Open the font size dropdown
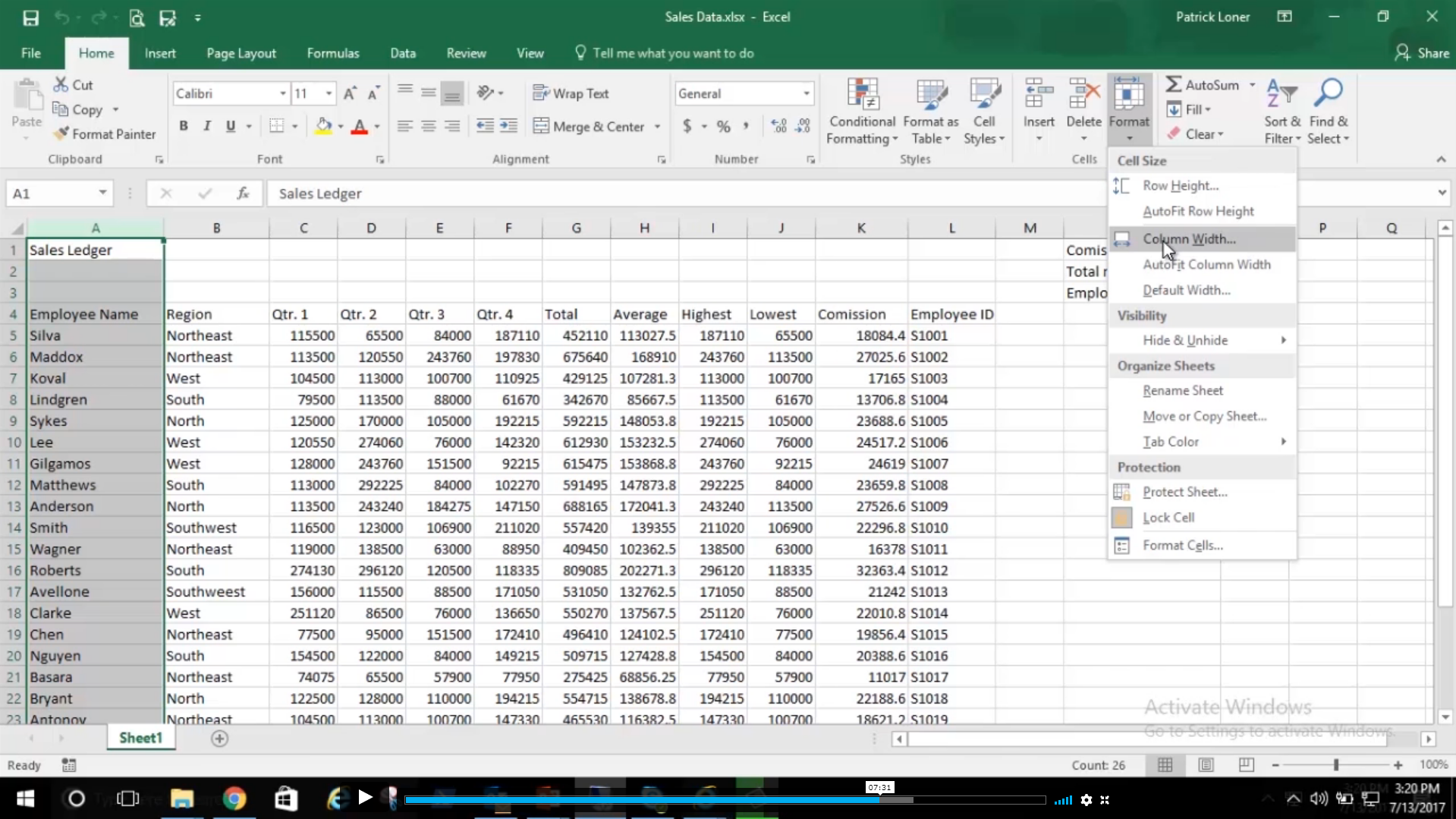The width and height of the screenshot is (1456, 819). pyautogui.click(x=329, y=93)
